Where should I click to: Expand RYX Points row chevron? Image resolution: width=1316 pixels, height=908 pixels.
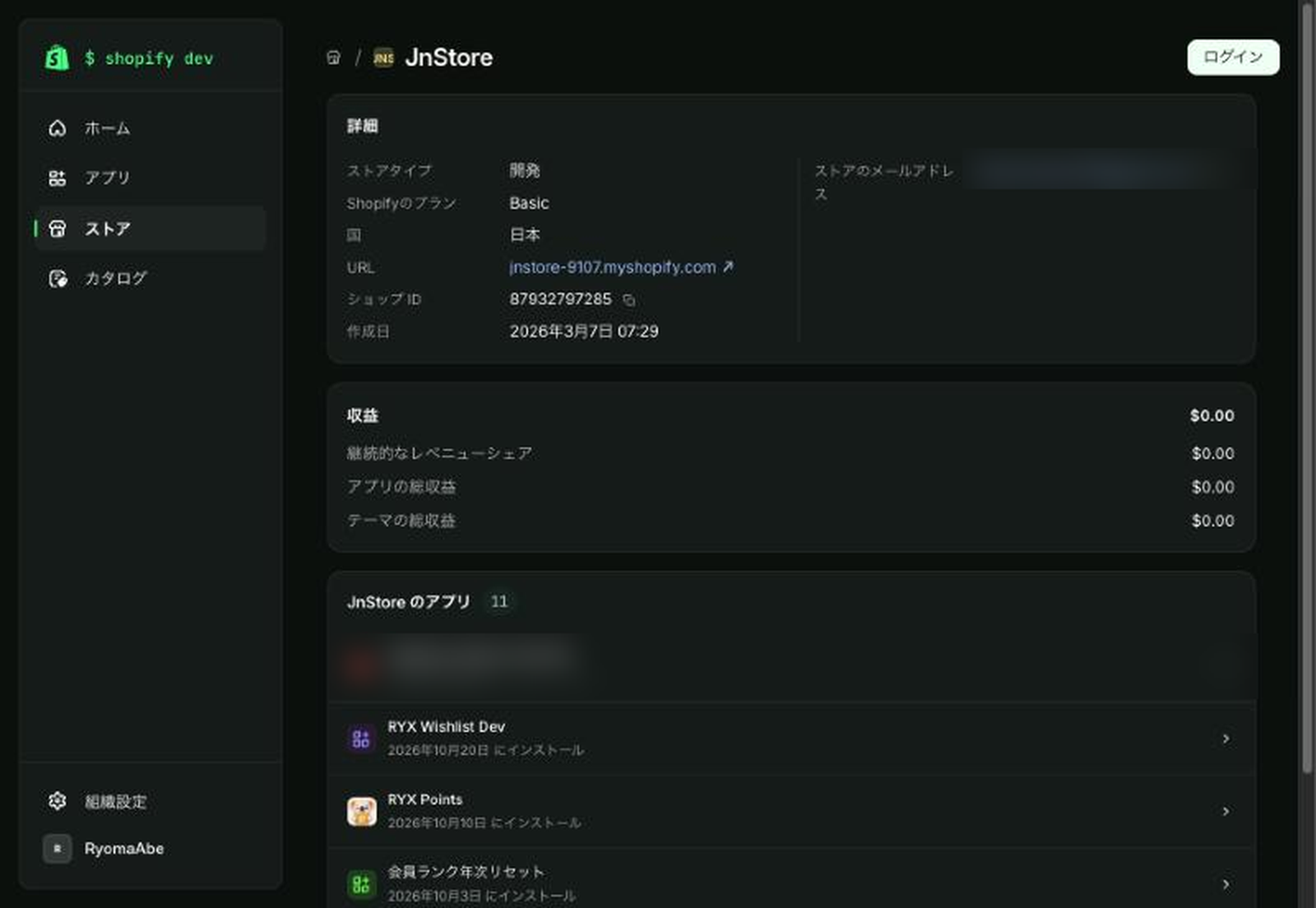coord(1226,812)
